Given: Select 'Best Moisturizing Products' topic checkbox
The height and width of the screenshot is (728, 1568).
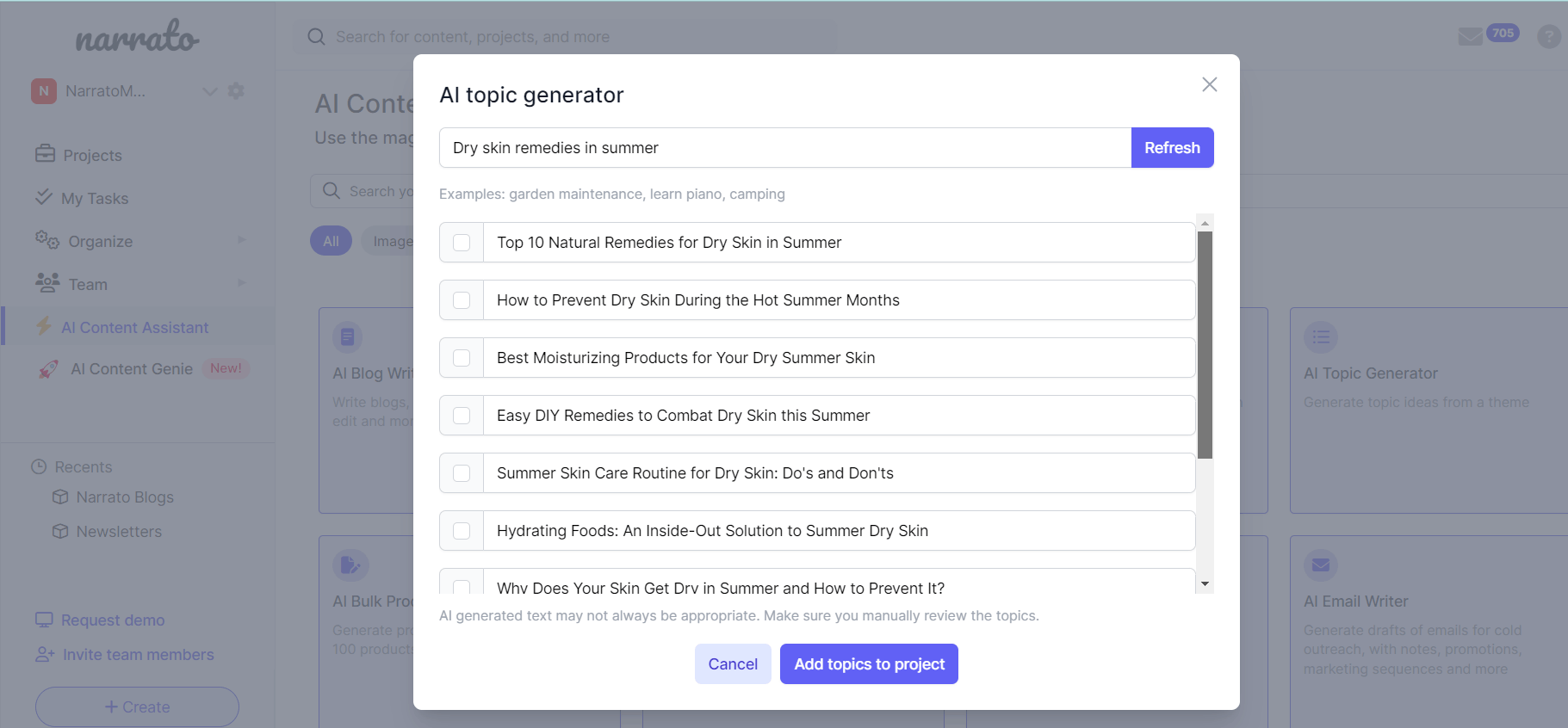Looking at the screenshot, I should click(462, 358).
